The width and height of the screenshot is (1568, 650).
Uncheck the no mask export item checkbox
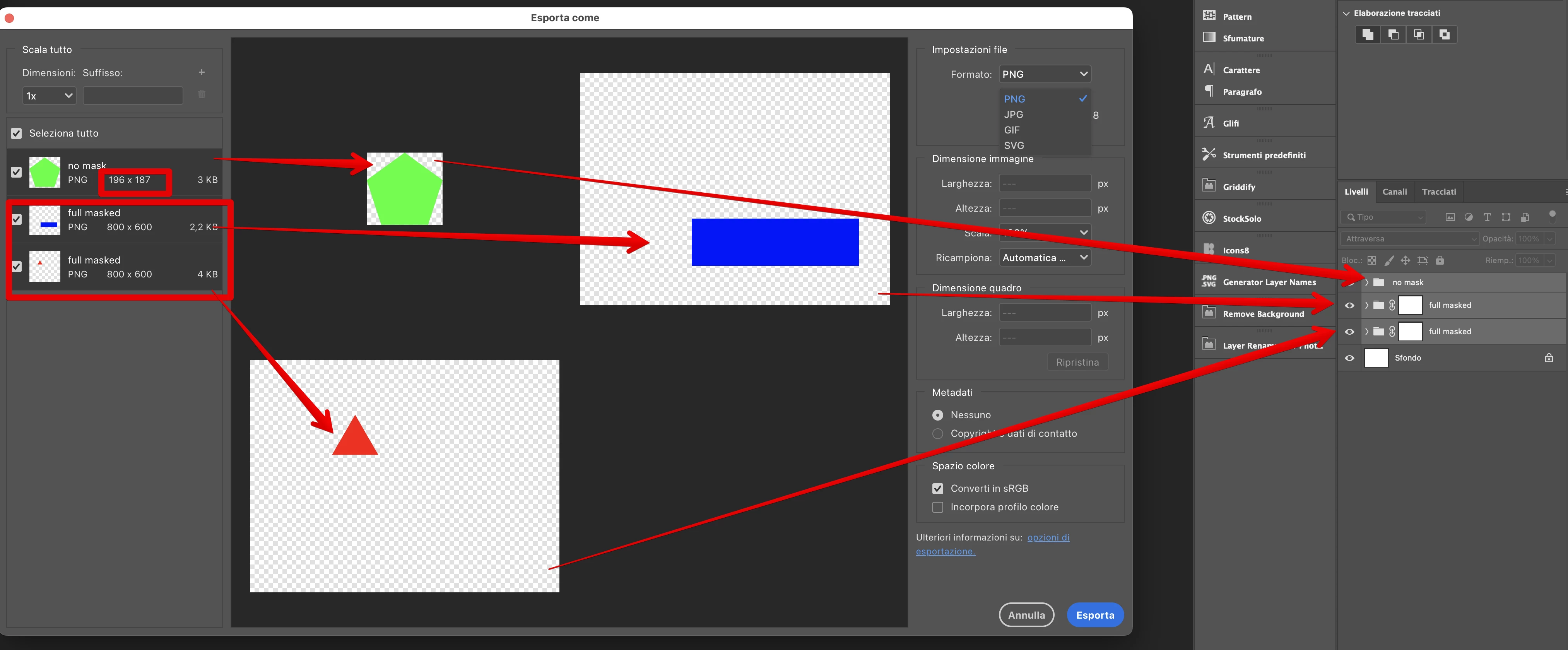coord(16,172)
